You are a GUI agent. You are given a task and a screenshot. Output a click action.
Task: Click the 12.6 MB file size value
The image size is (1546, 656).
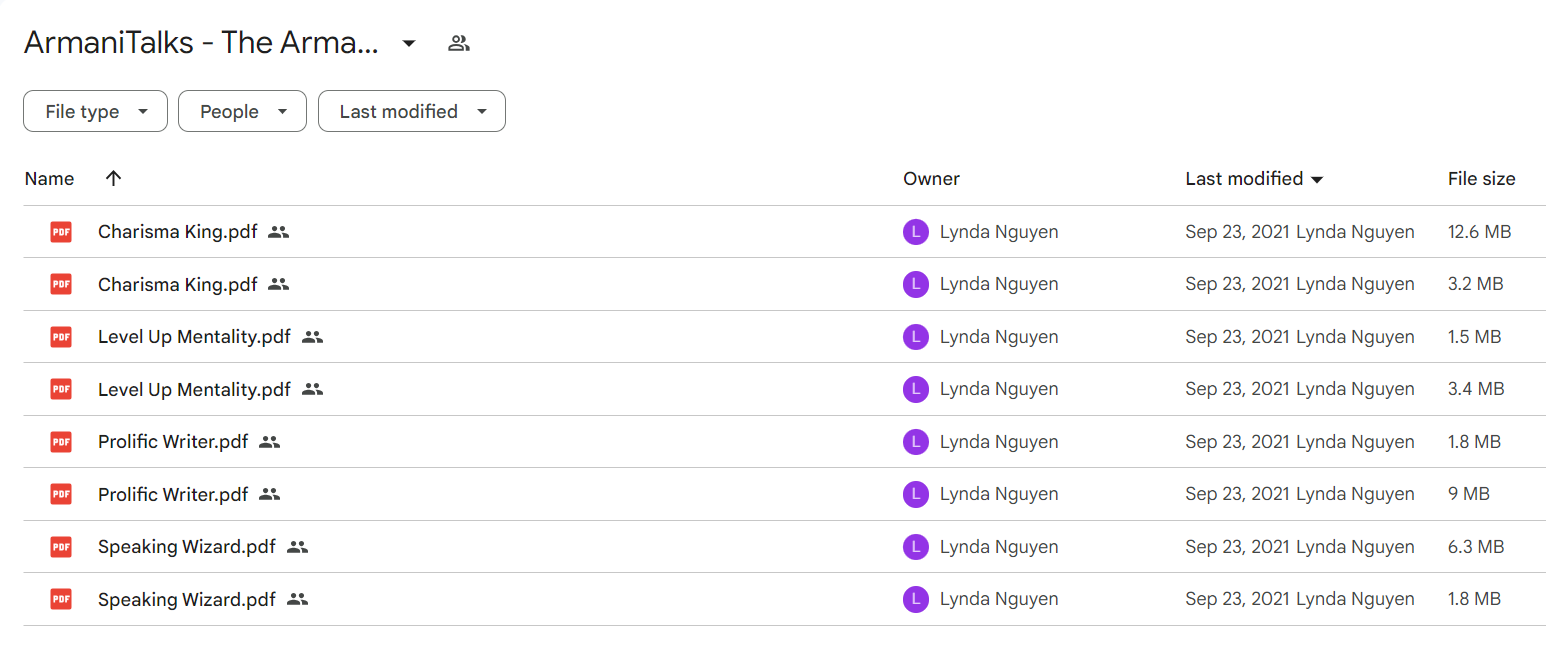pyautogui.click(x=1479, y=232)
